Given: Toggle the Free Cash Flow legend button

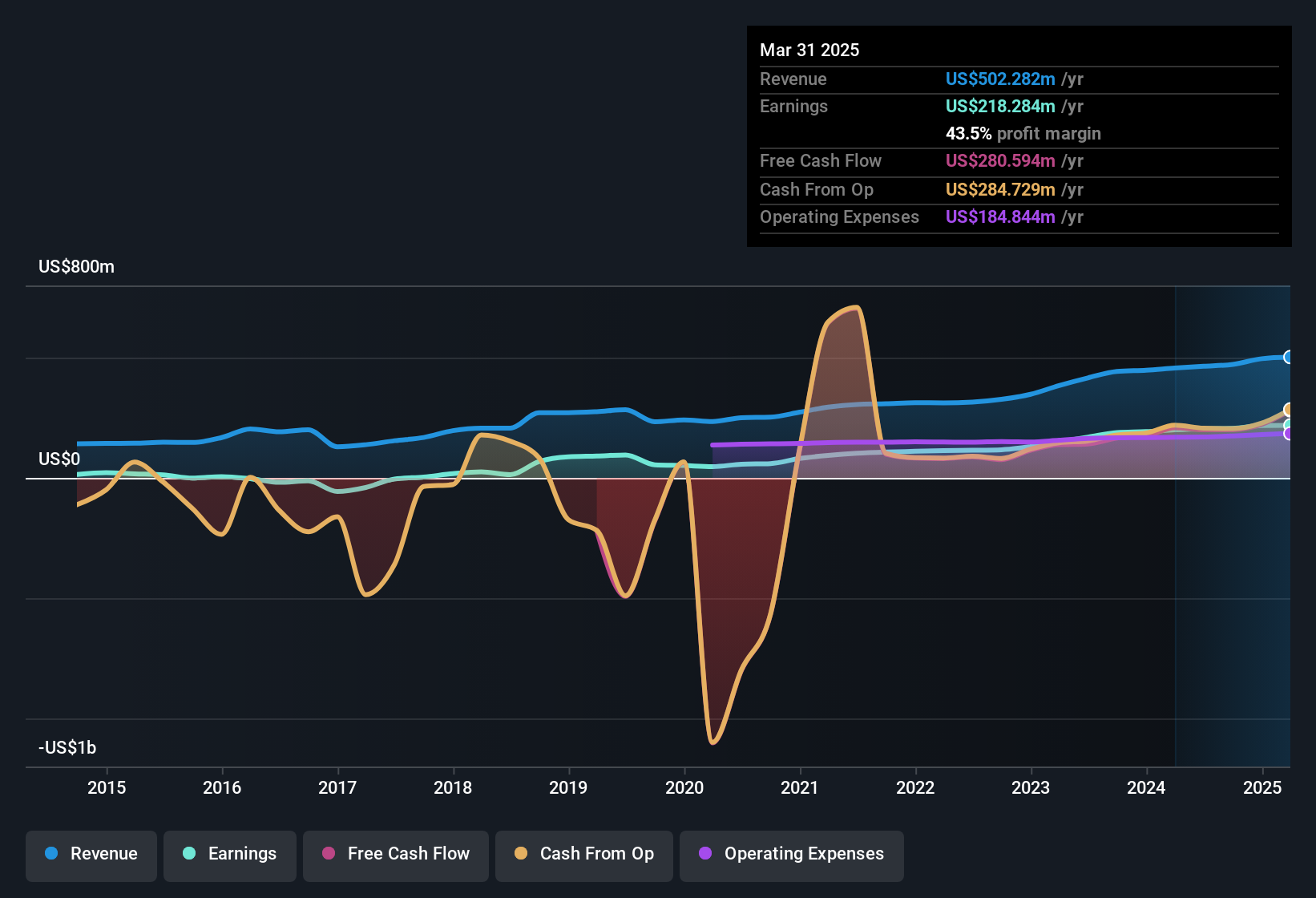Looking at the screenshot, I should pyautogui.click(x=396, y=855).
